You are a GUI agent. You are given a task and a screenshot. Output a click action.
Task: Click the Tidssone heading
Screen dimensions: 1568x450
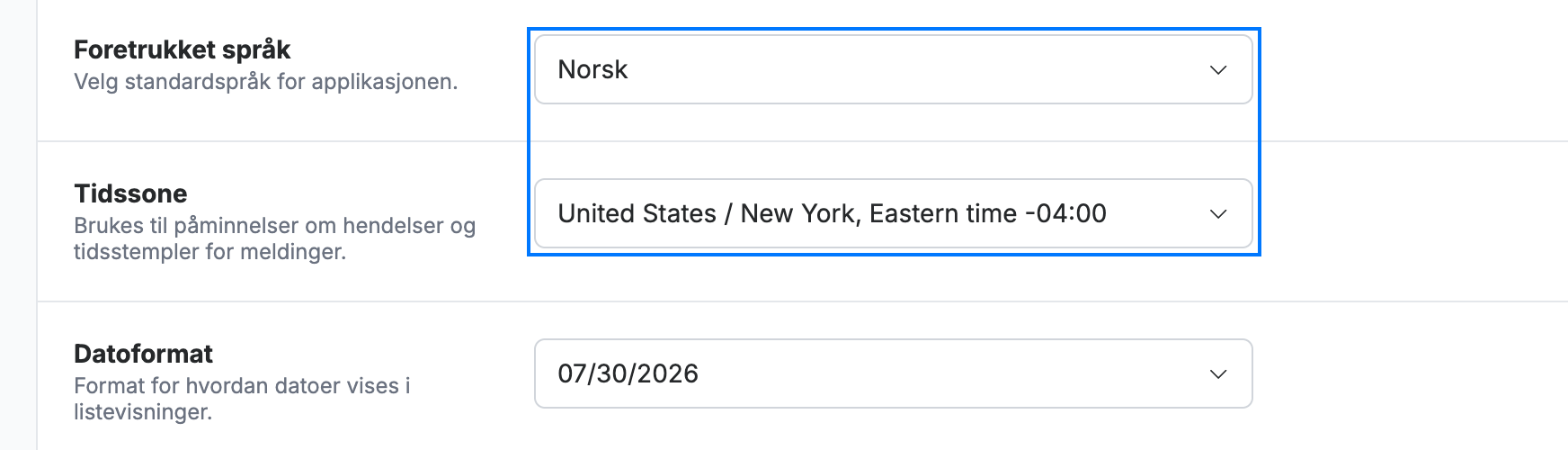coord(130,193)
